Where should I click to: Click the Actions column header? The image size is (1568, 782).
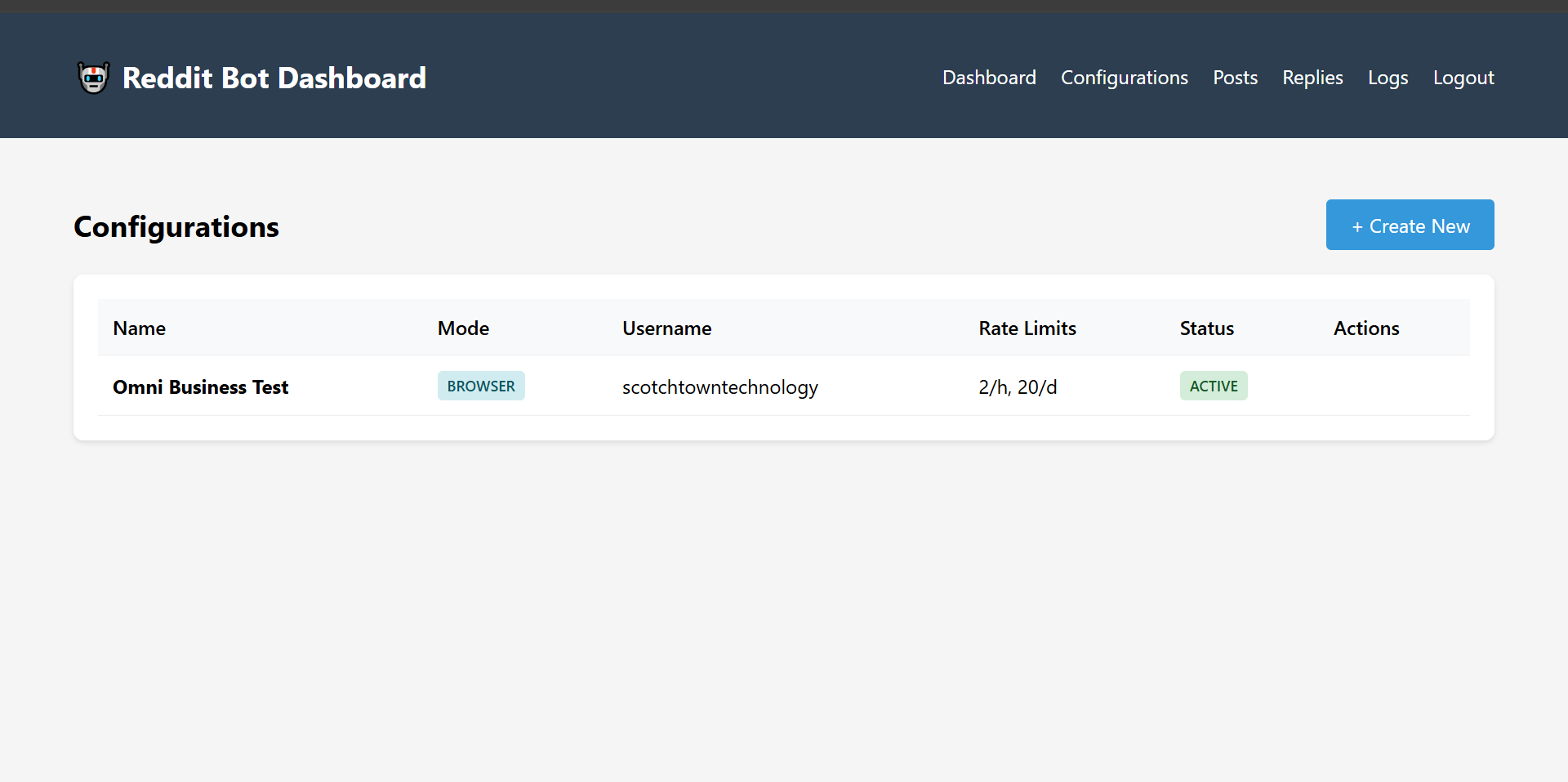1366,328
